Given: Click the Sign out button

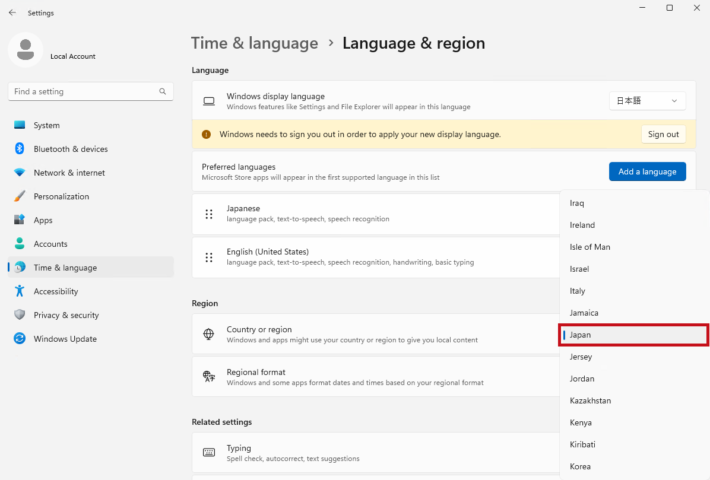Looking at the screenshot, I should [x=663, y=134].
